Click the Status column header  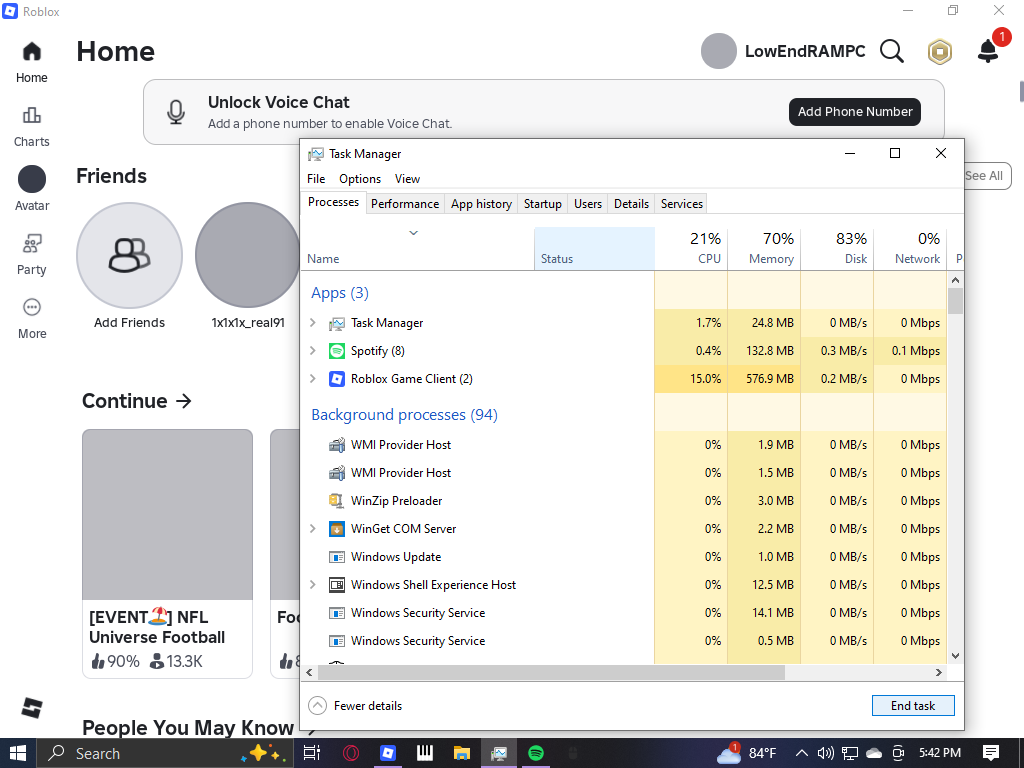coord(594,248)
